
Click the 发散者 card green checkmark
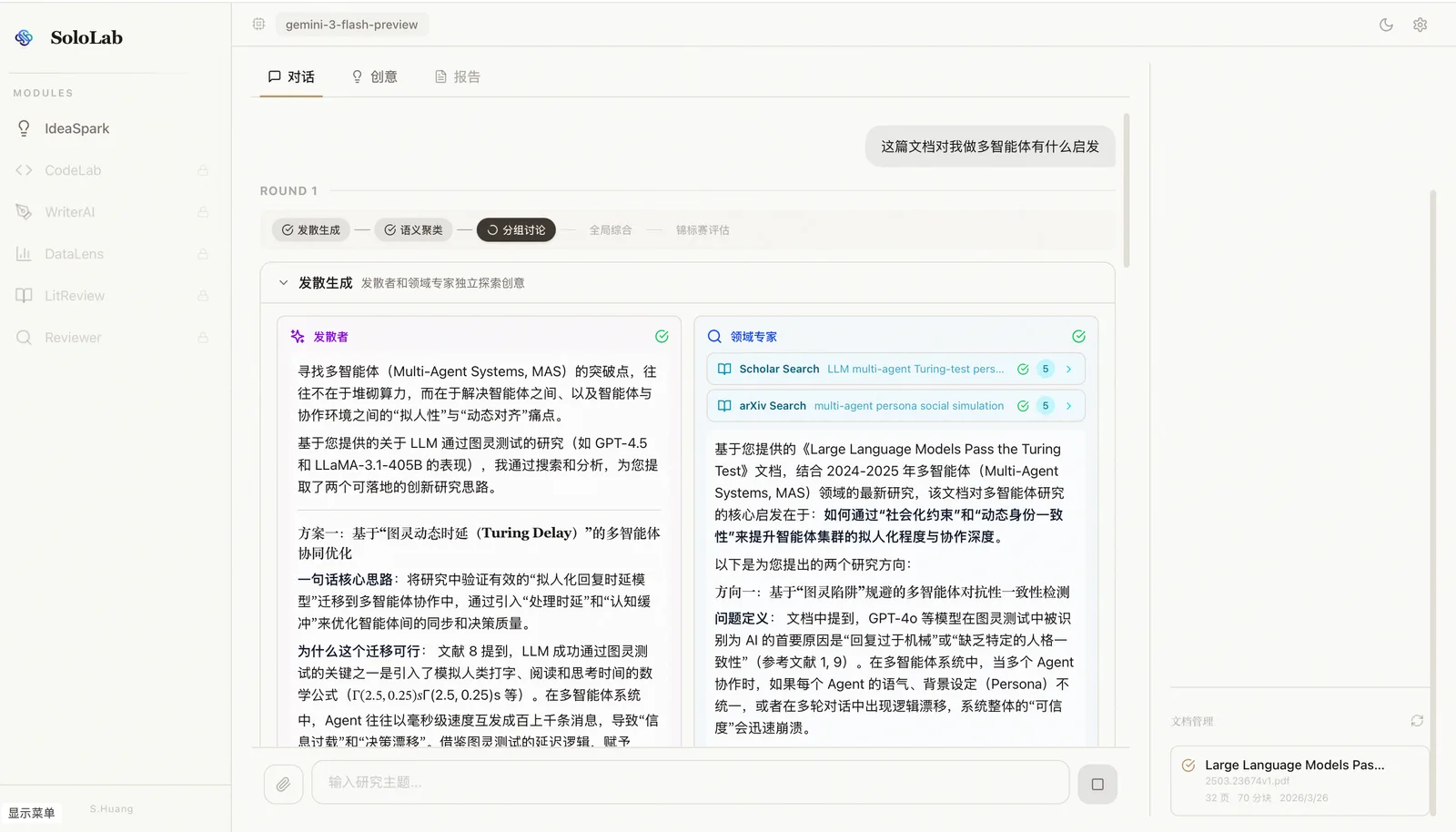coord(662,337)
